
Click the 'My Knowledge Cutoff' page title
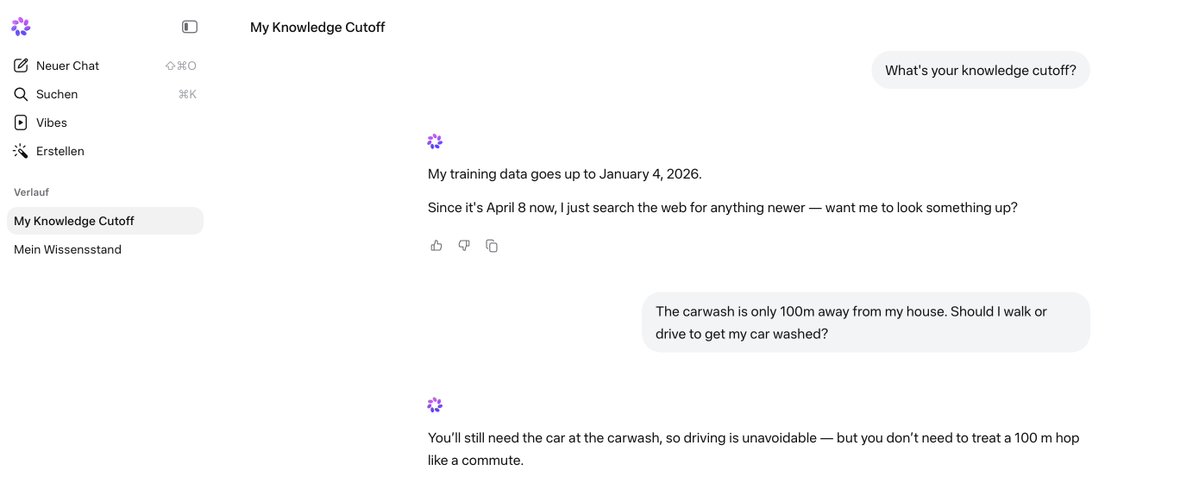point(317,27)
